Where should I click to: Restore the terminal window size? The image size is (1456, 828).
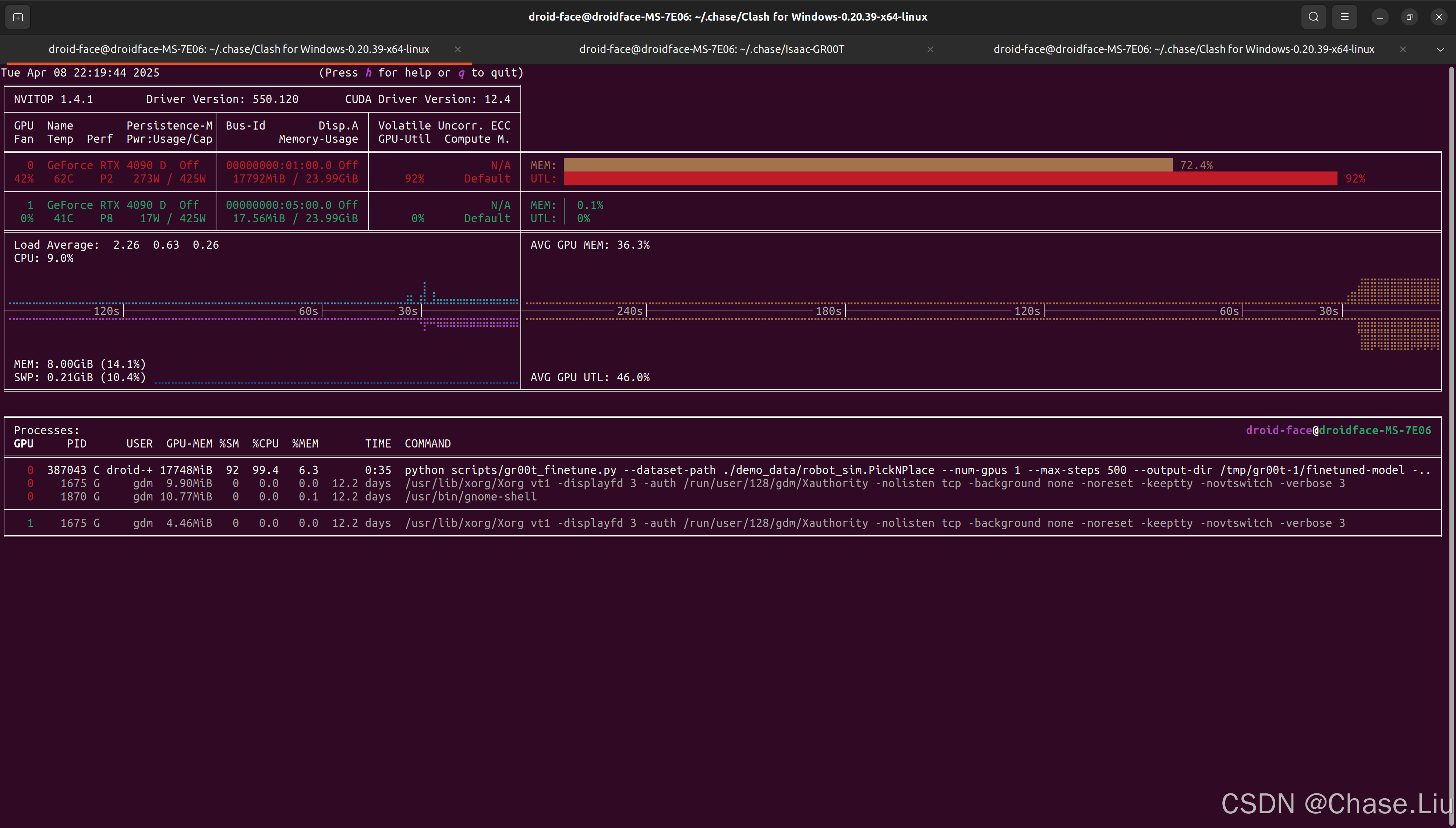tap(1409, 17)
